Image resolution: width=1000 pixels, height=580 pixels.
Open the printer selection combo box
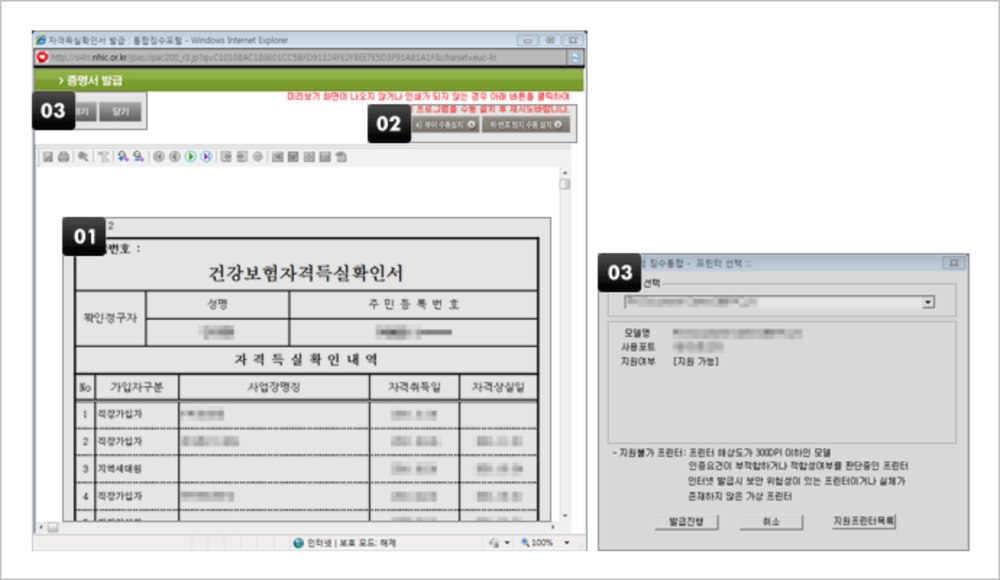pyautogui.click(x=779, y=302)
